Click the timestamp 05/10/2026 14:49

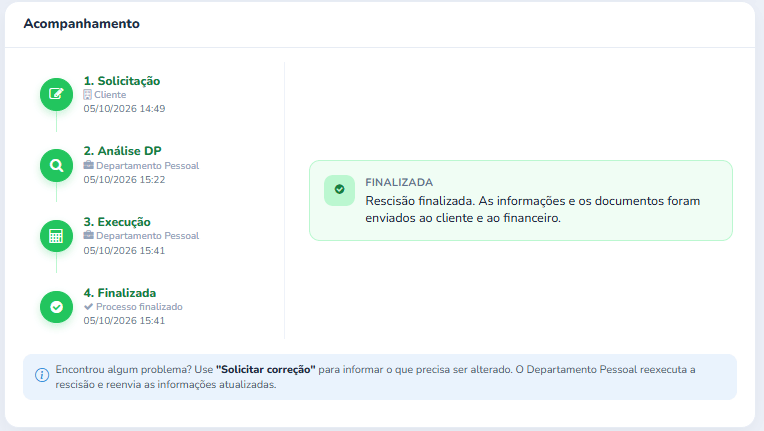(124, 109)
